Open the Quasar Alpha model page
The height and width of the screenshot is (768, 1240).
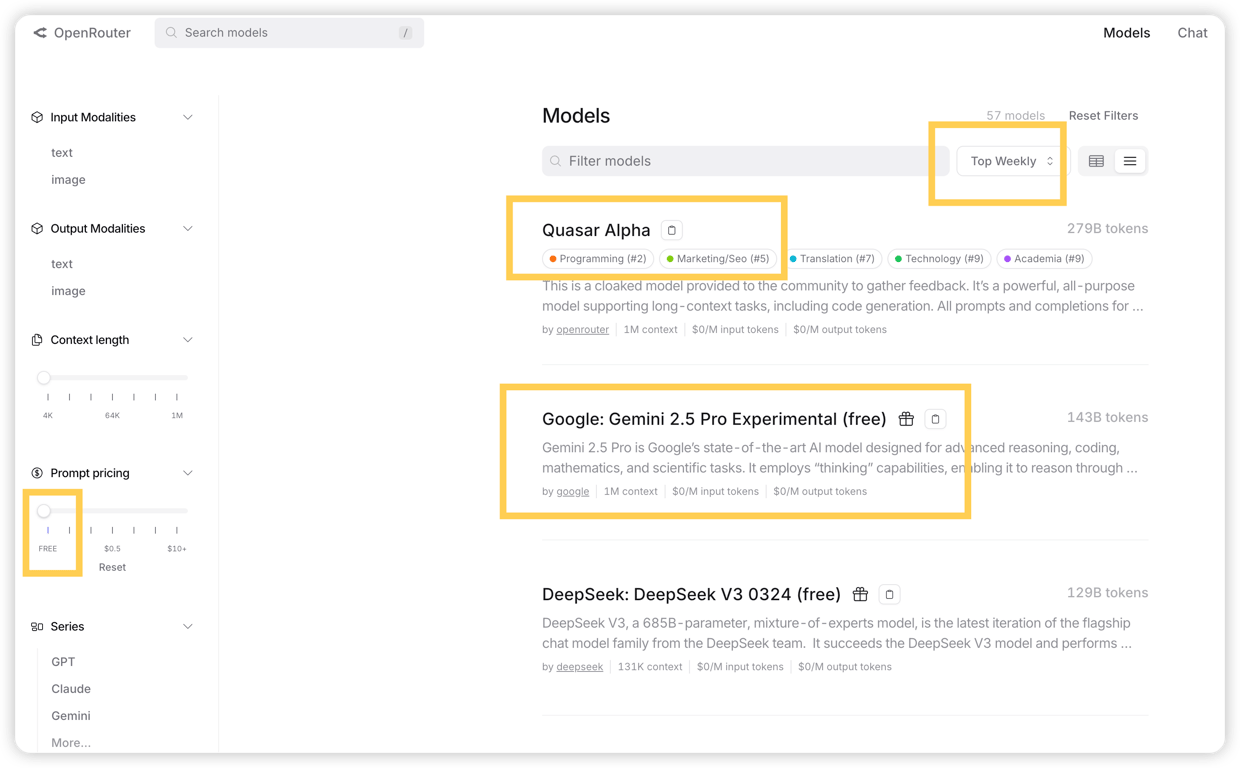(x=596, y=230)
